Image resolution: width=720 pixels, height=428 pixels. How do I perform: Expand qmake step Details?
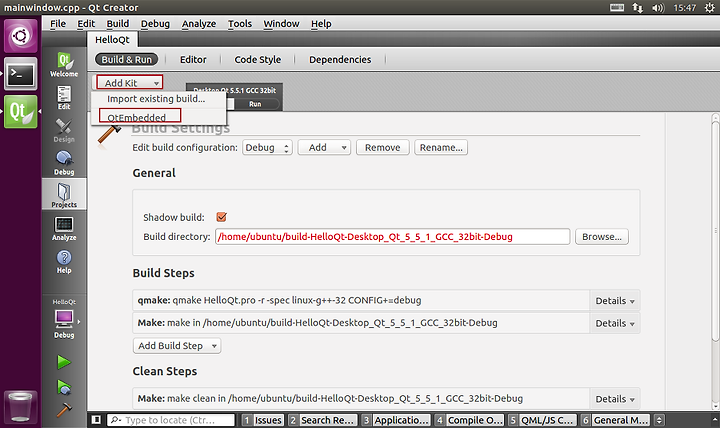(x=615, y=301)
